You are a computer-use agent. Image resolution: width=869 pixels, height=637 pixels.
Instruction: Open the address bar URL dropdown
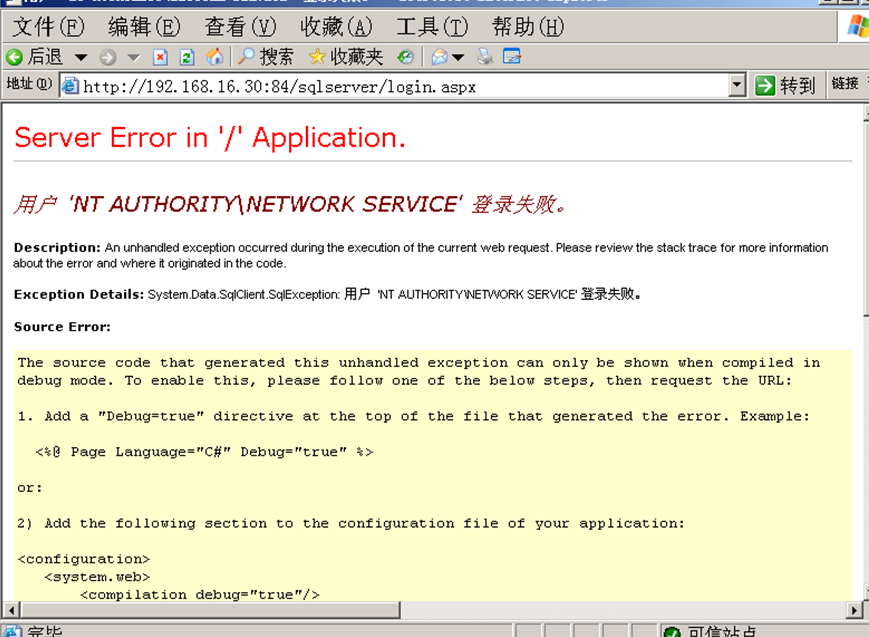click(x=738, y=85)
